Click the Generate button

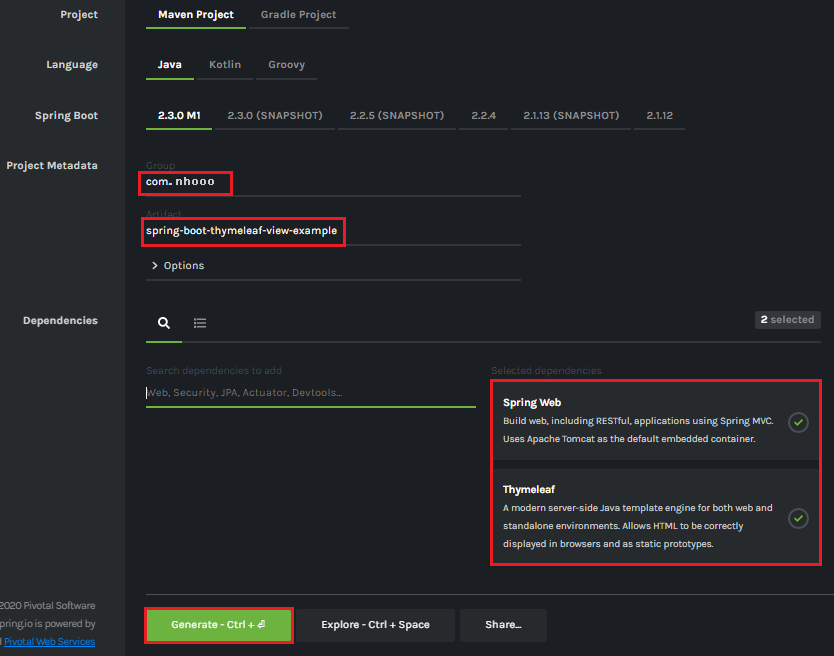pyautogui.click(x=218, y=624)
